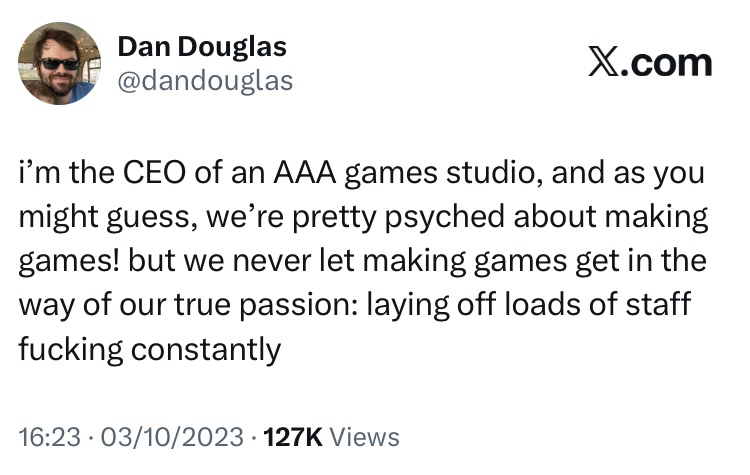Click the phrase "pretty psyched" in the tweet
Screen dimensions: 750x475
point(394,219)
